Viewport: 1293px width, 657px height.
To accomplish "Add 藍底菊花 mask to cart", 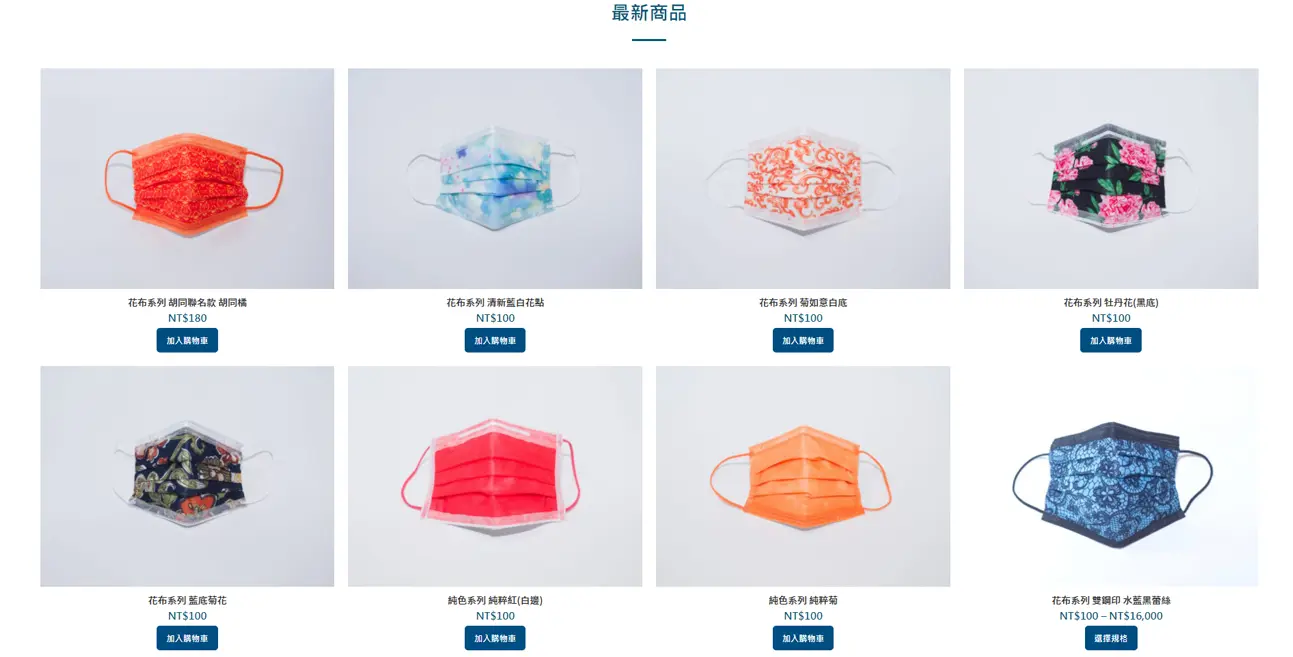I will pos(187,638).
